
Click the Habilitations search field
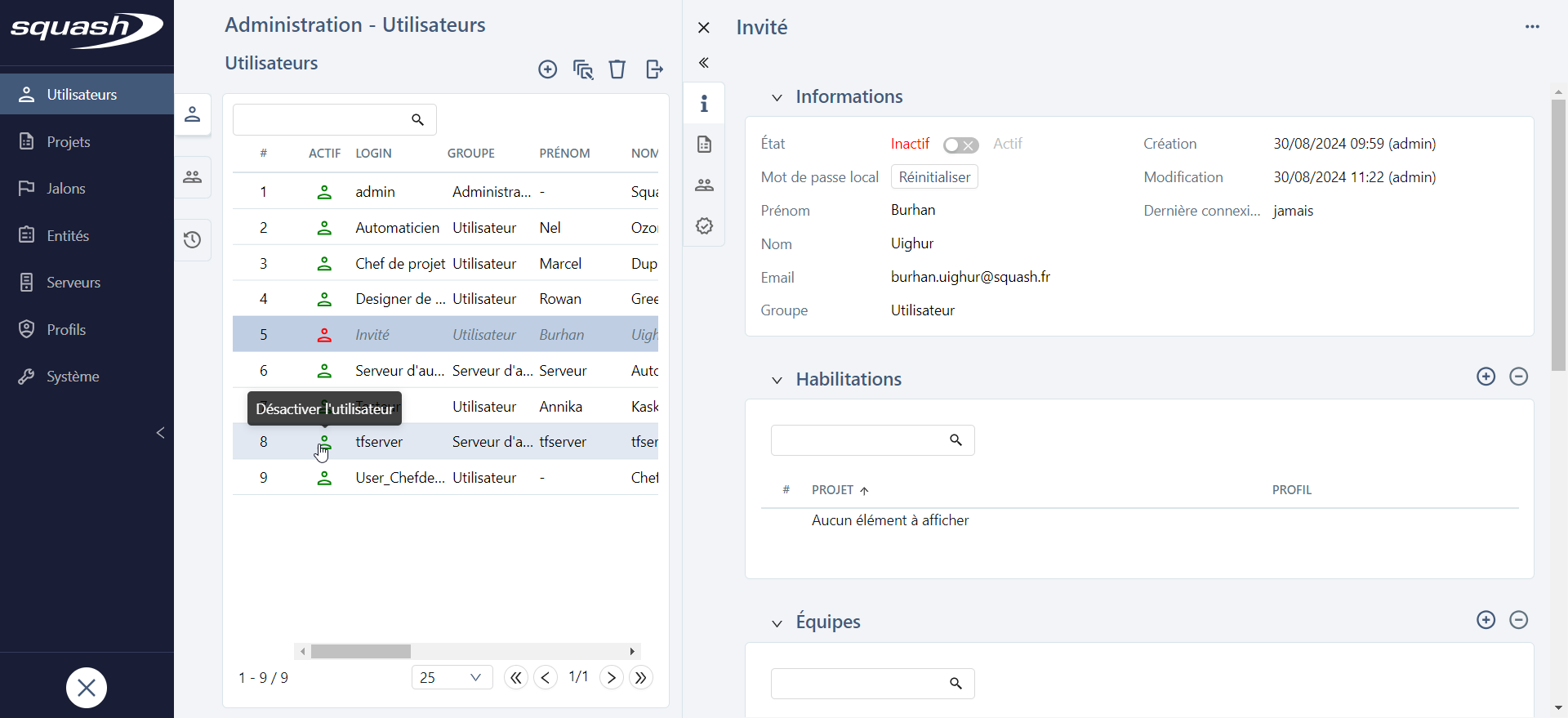[857, 440]
